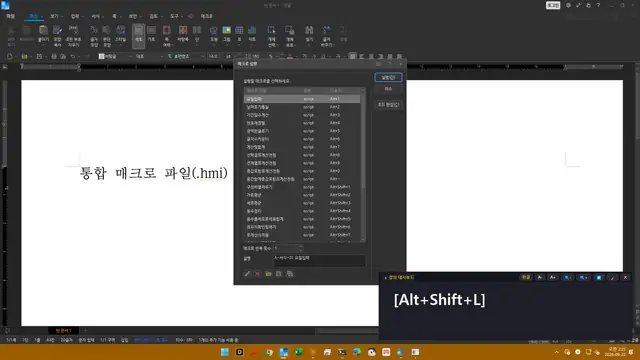640x360 pixels.
Task: Open the Windows Start menu
Action: (x=224, y=352)
